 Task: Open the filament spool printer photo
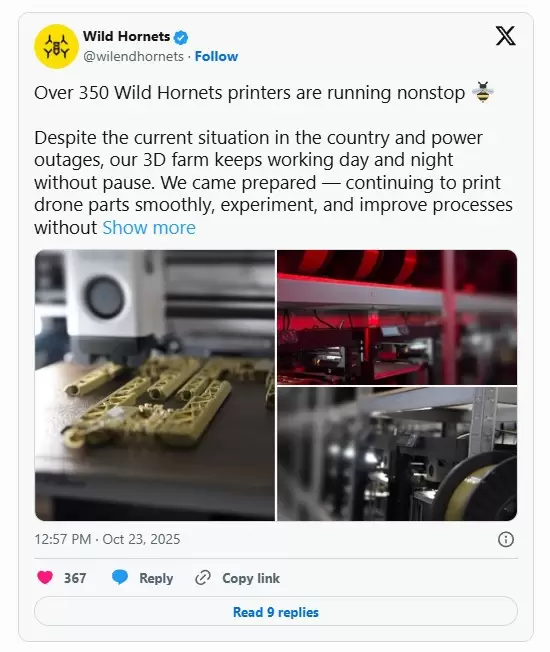pos(397,454)
